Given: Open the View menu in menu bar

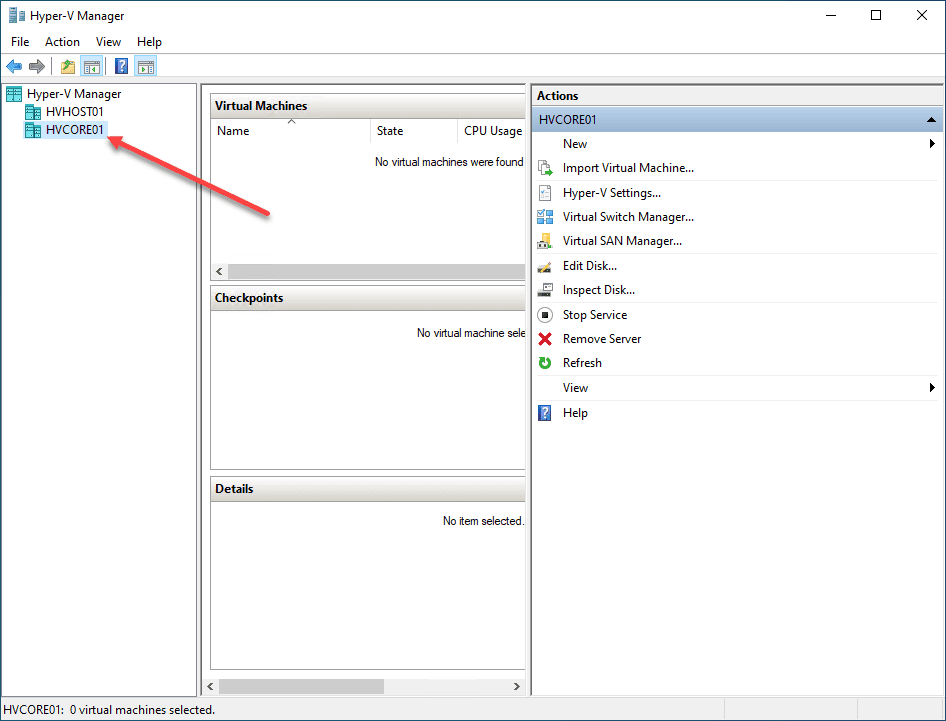Looking at the screenshot, I should [108, 42].
